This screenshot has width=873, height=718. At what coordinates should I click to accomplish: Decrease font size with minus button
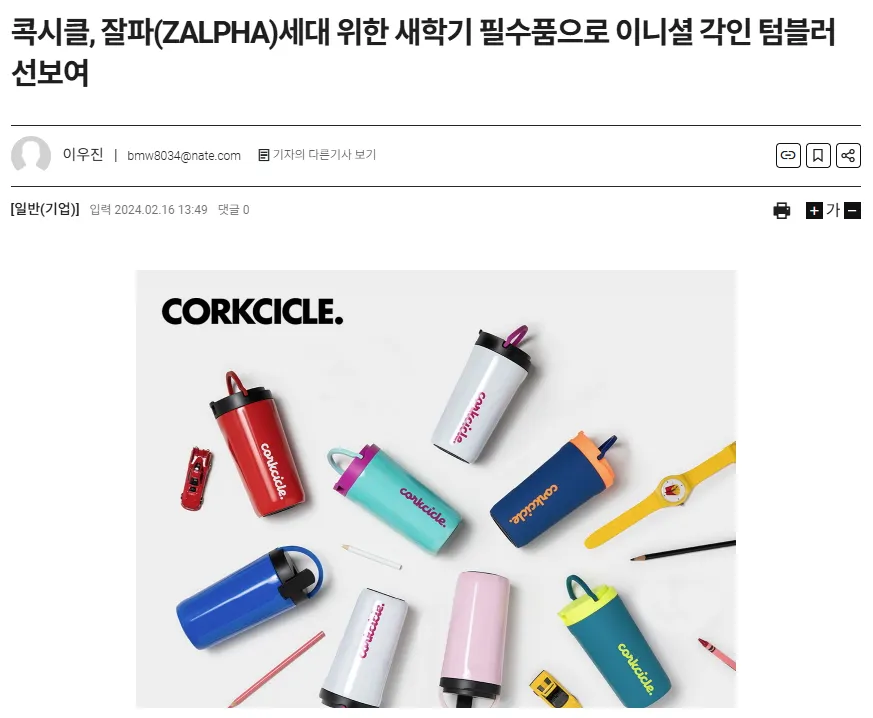point(852,211)
